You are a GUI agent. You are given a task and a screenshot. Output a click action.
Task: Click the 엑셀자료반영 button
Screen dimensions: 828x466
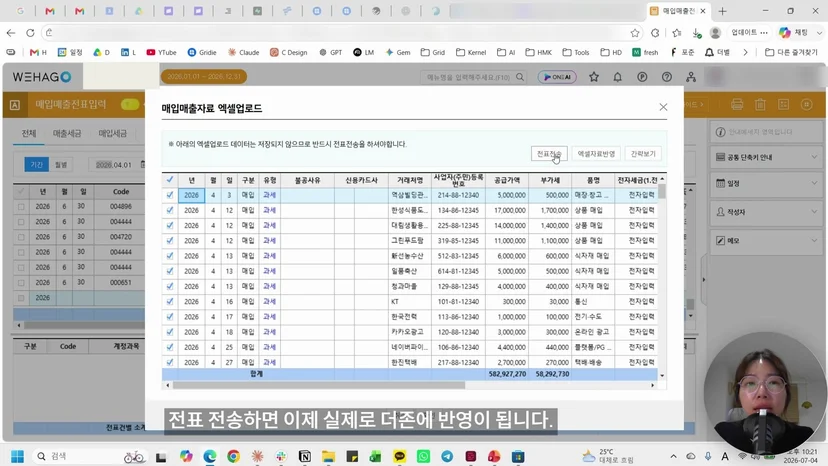[x=596, y=154]
